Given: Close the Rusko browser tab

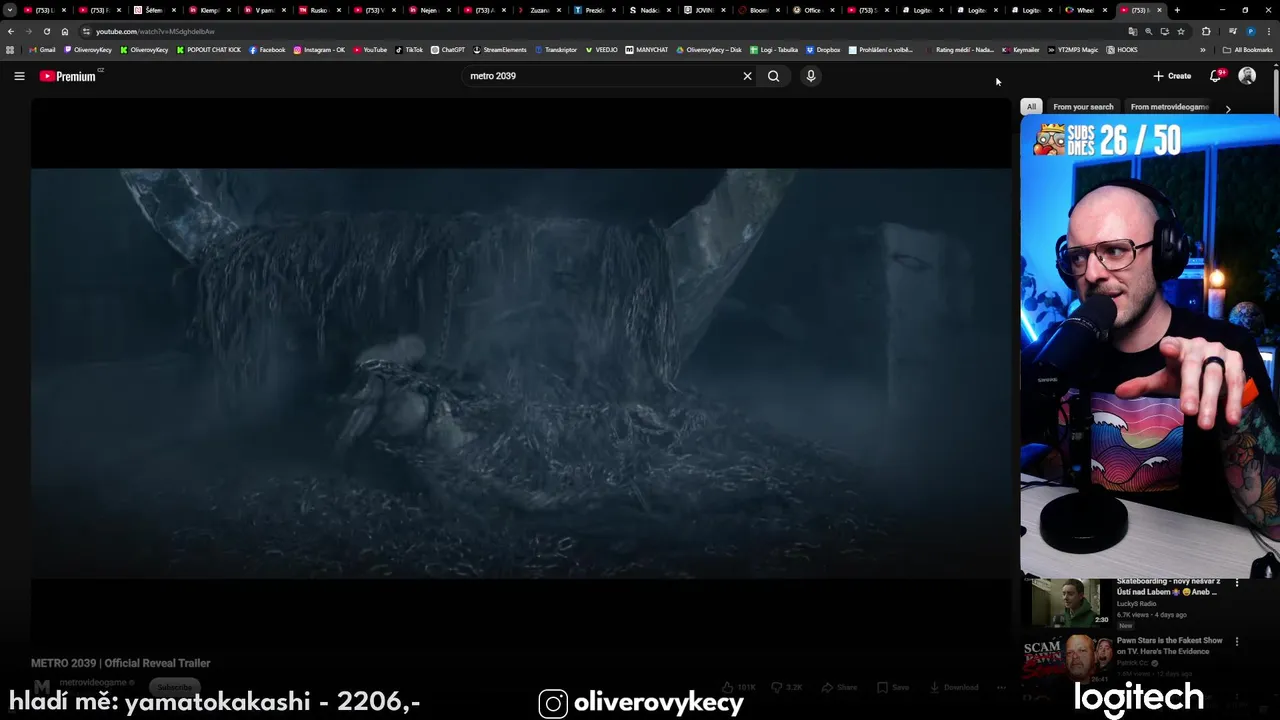Looking at the screenshot, I should point(338,10).
